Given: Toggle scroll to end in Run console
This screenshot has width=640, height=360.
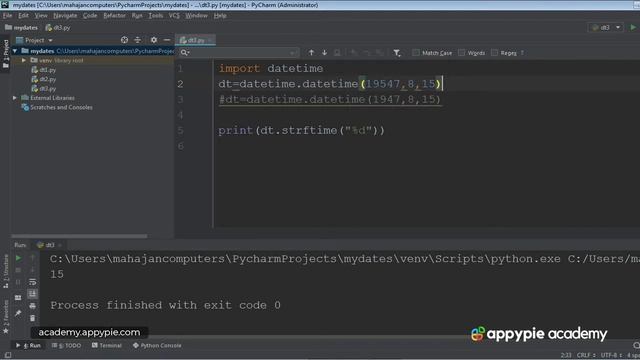Looking at the screenshot, I should [x=33, y=294].
